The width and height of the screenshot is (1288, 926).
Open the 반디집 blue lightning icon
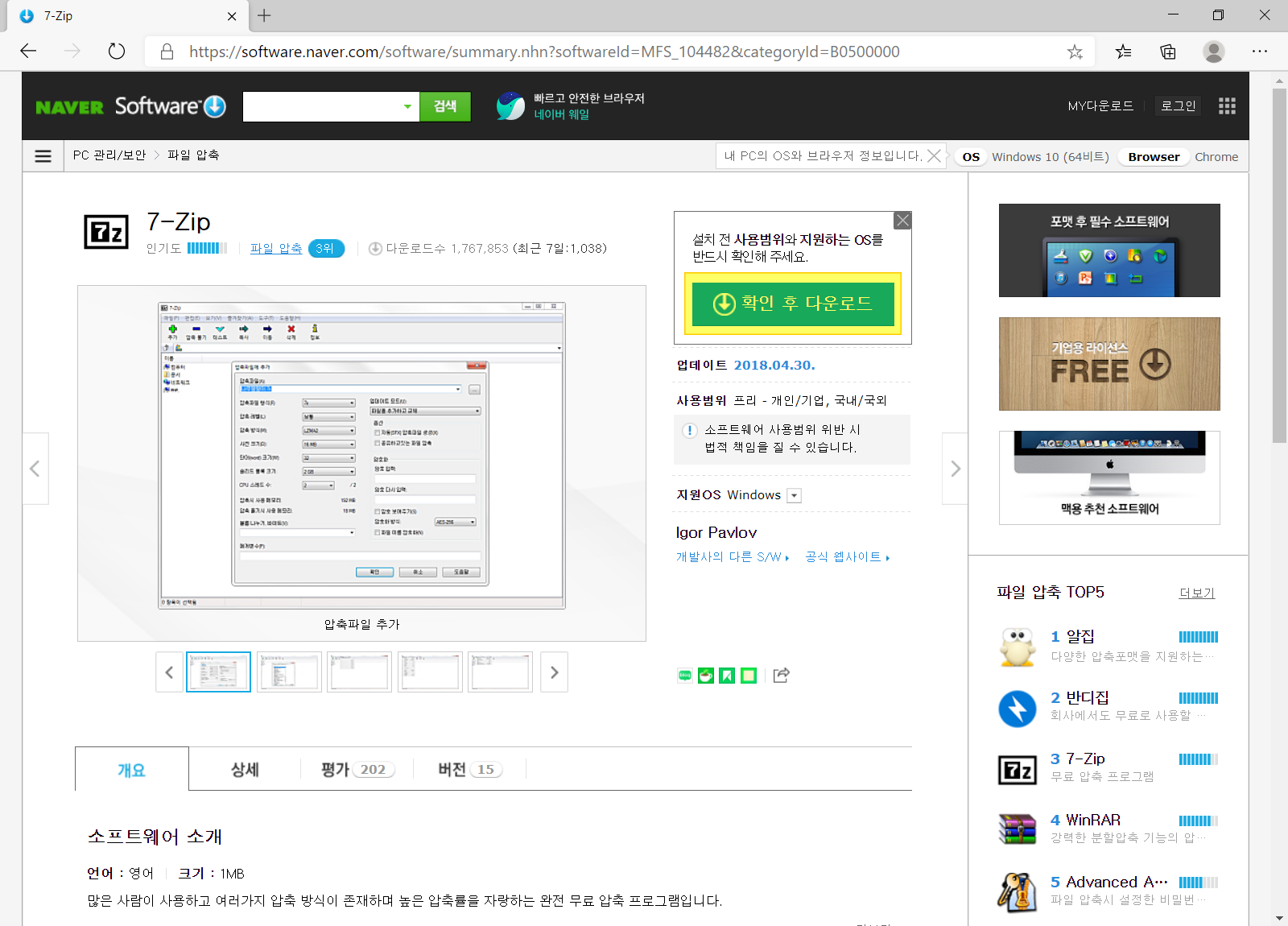(x=1018, y=709)
